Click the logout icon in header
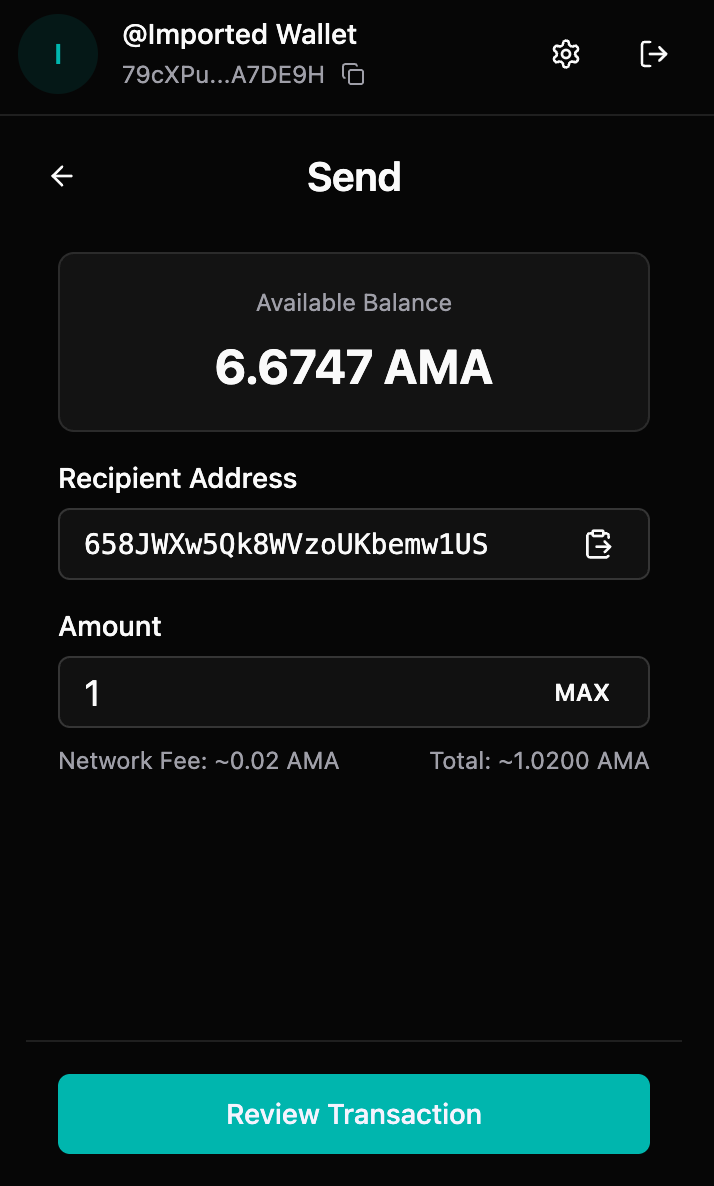The image size is (714, 1186). (653, 54)
